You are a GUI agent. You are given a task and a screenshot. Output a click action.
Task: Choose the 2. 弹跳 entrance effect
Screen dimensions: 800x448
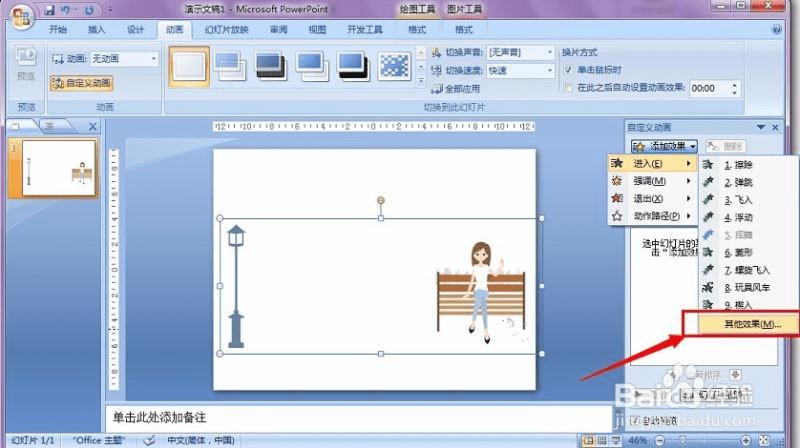click(x=748, y=182)
